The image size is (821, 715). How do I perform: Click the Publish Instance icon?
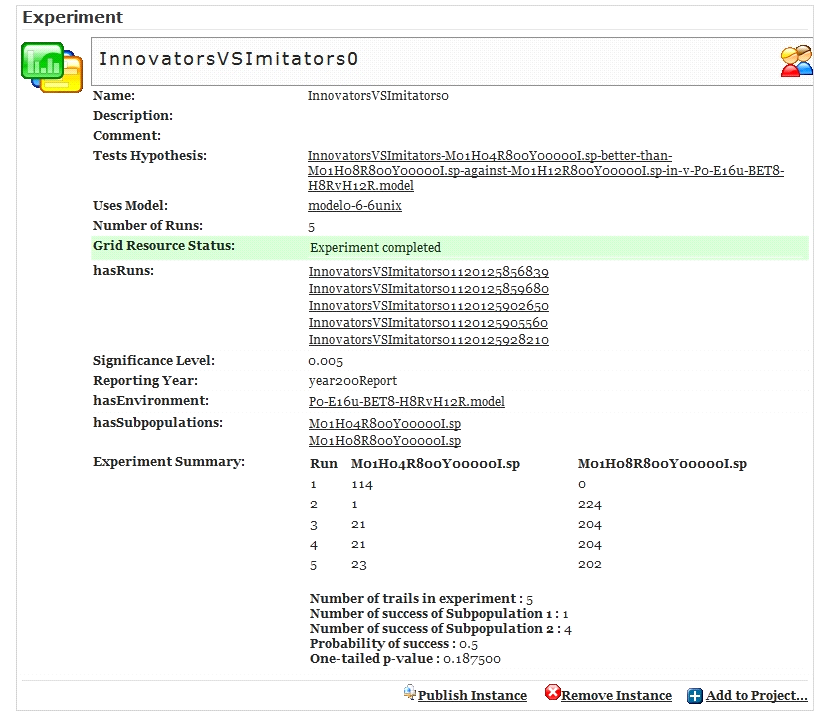[410, 693]
